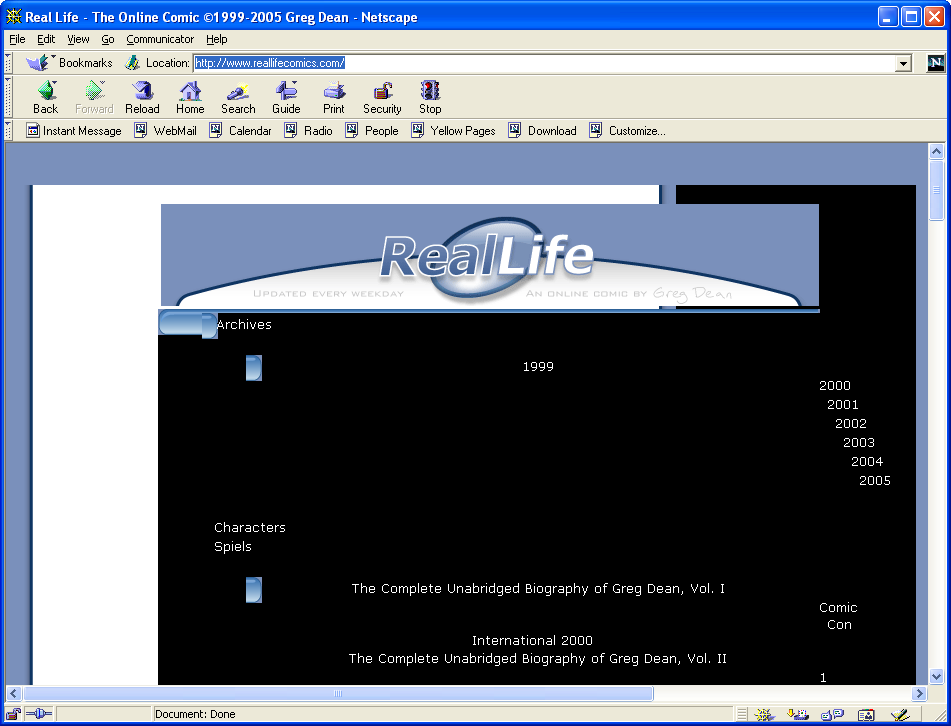This screenshot has height=726, width=951.
Task: Go back using the Back toolbar button
Action: [45, 98]
